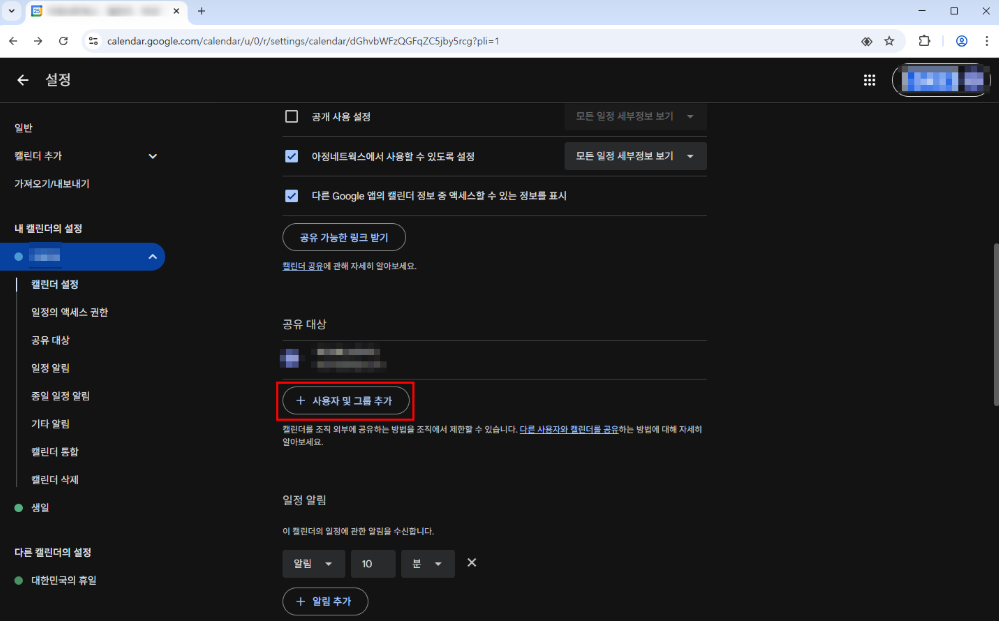Reload the page using the refresh icon
This screenshot has width=999, height=621.
click(x=63, y=41)
